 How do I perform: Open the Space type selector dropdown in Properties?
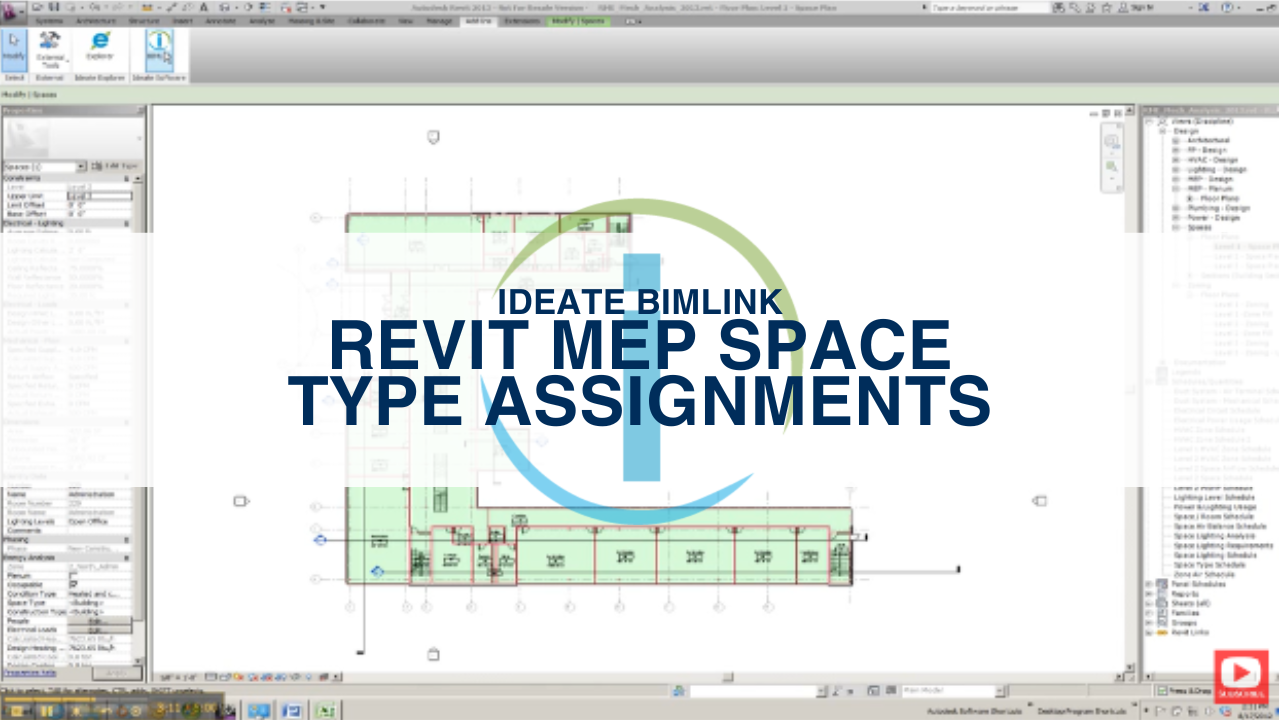click(81, 166)
